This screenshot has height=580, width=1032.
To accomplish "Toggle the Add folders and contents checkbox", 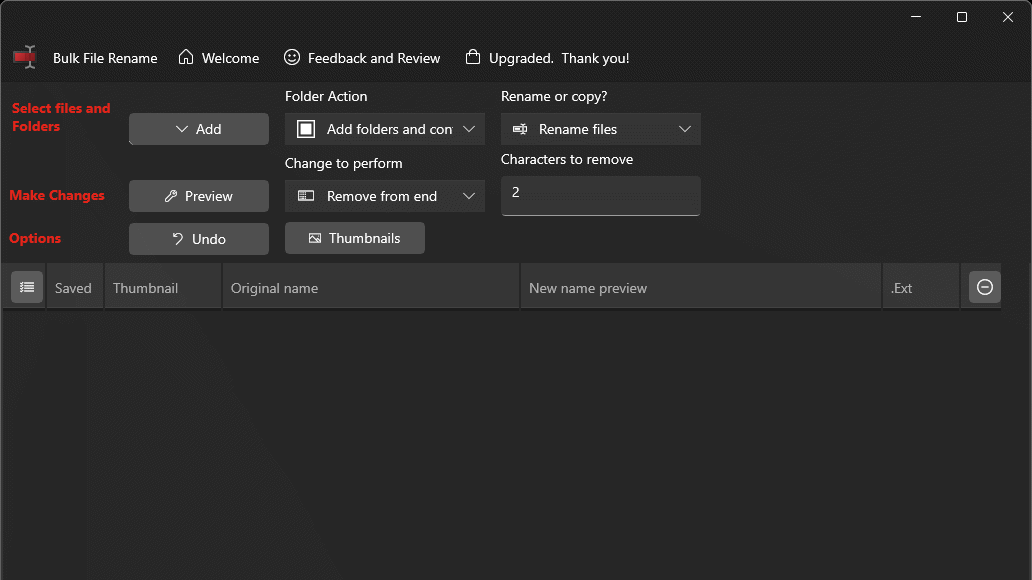I will click(x=306, y=129).
